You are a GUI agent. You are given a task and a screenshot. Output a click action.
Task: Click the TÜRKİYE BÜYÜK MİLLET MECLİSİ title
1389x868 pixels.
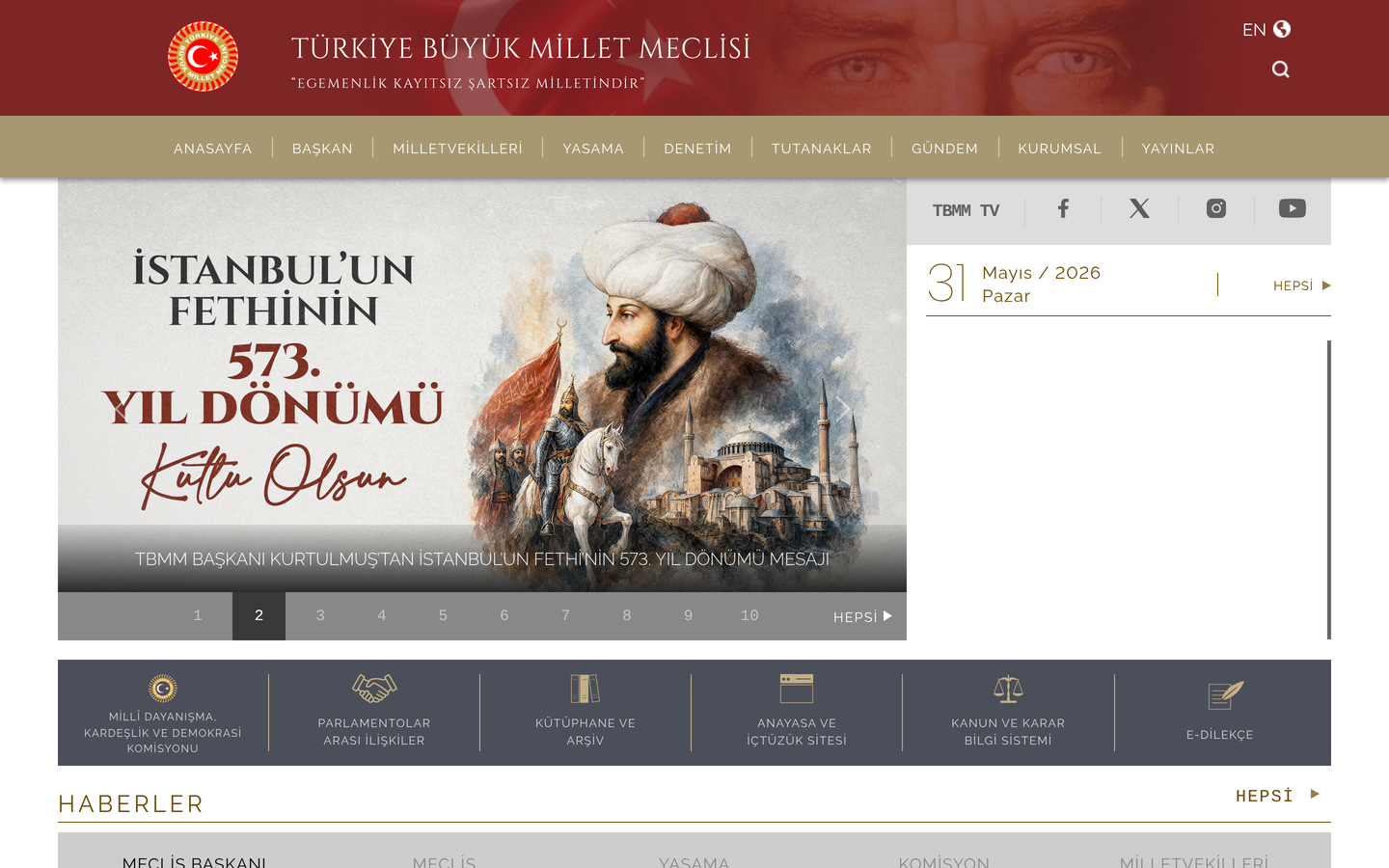pyautogui.click(x=521, y=48)
